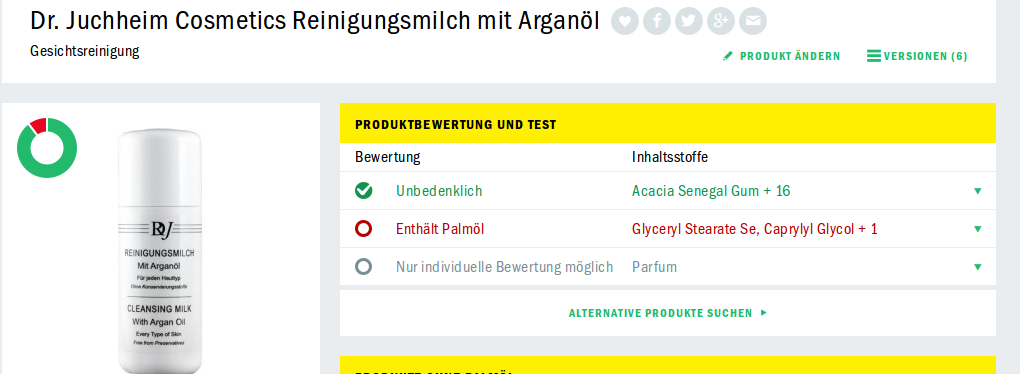
Task: Click the pencil edit icon
Action: coord(728,57)
